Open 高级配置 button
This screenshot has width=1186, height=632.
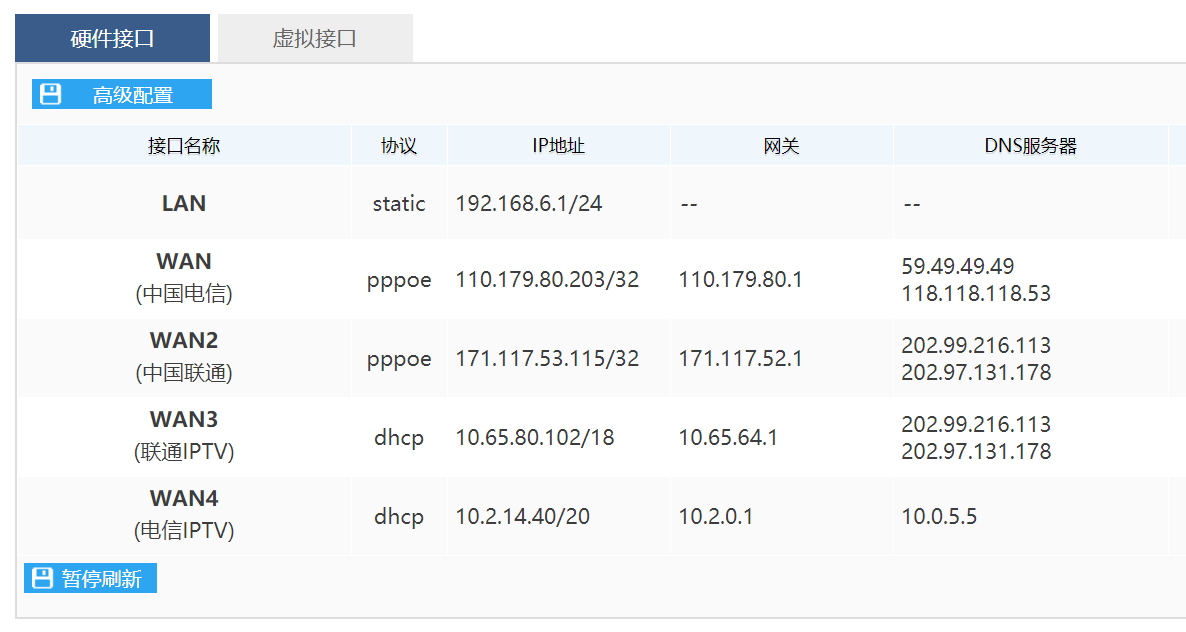tap(122, 94)
